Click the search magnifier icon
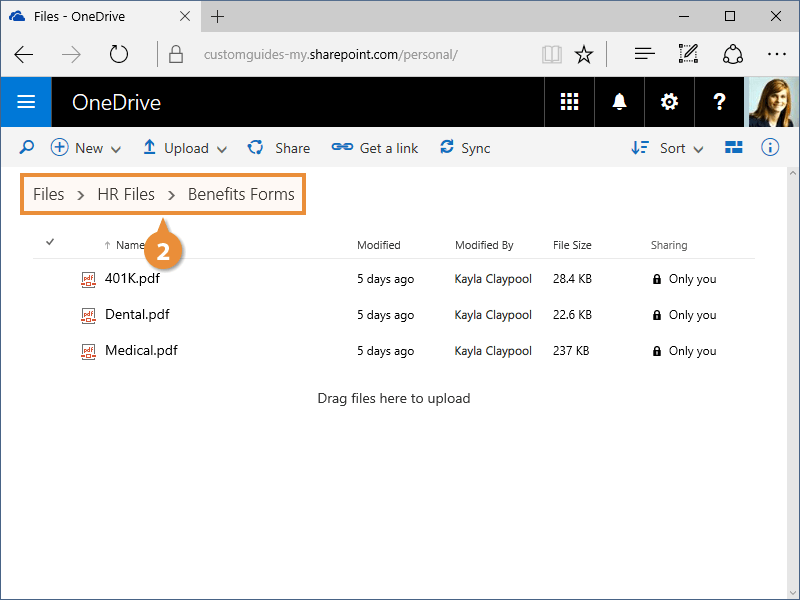Viewport: 800px width, 600px height. click(x=27, y=148)
